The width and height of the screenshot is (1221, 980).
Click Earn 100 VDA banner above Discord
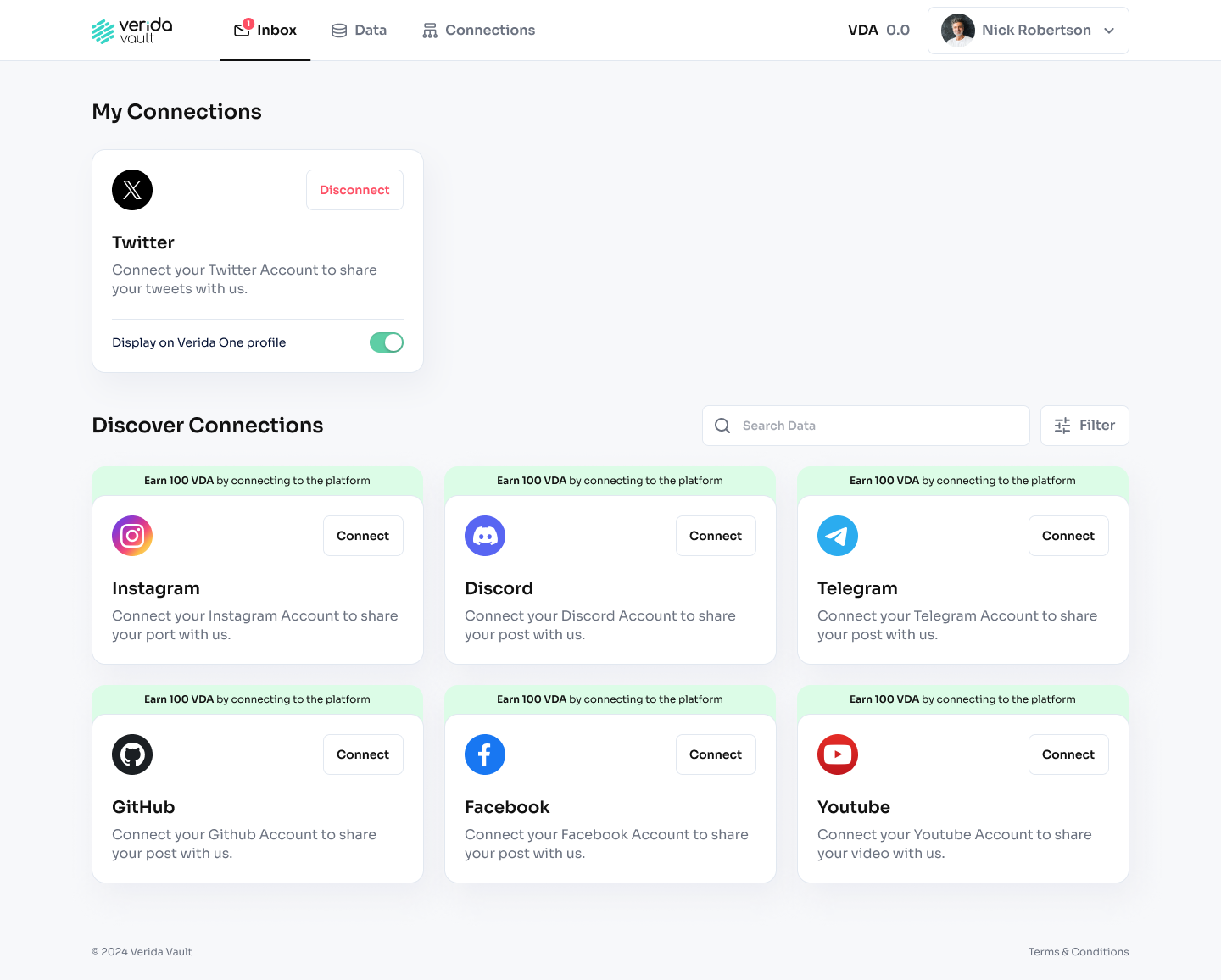[610, 481]
